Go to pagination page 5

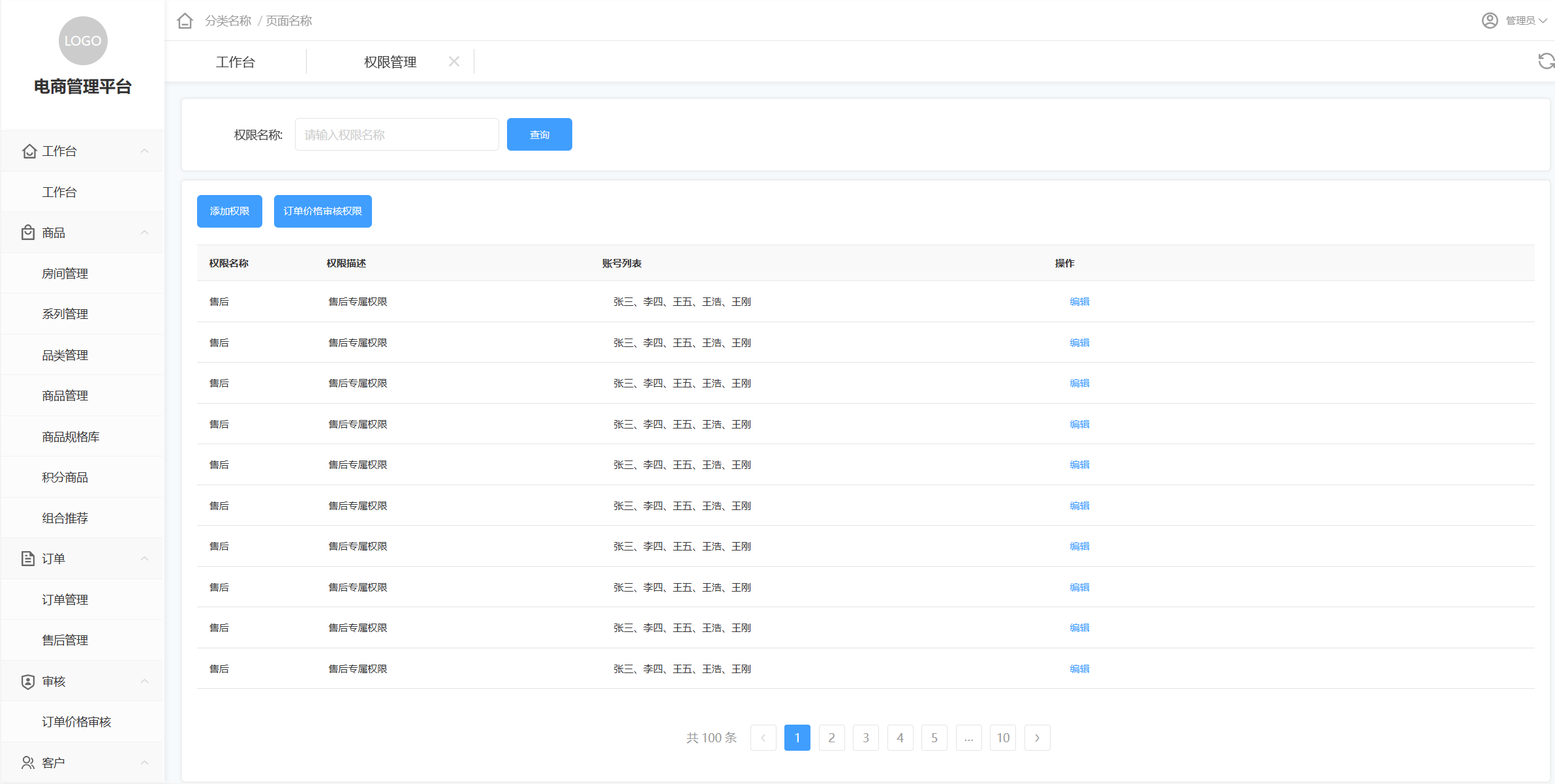pos(934,738)
